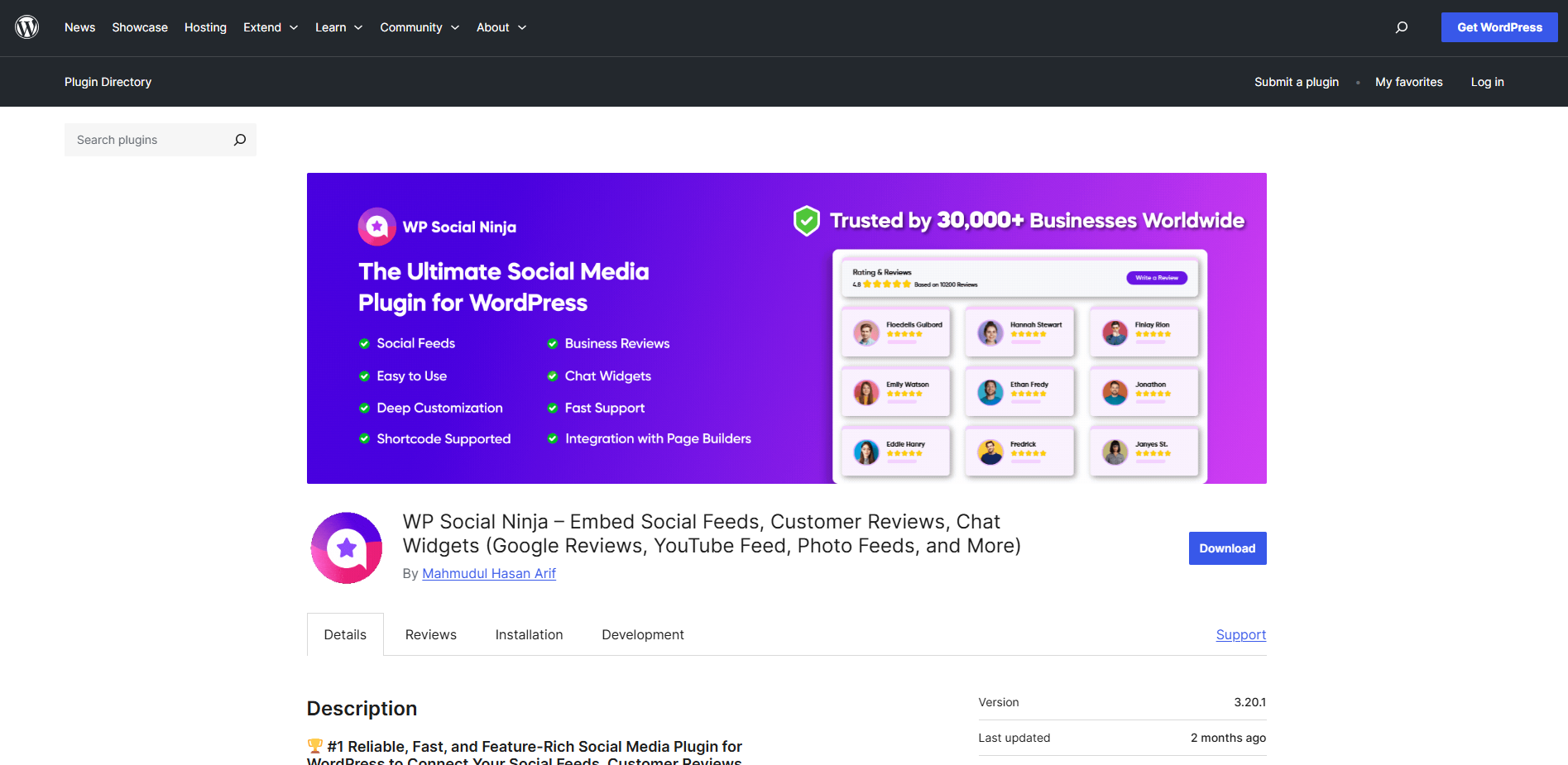
Task: Open site search magnifier in top bar
Action: pos(1401,27)
